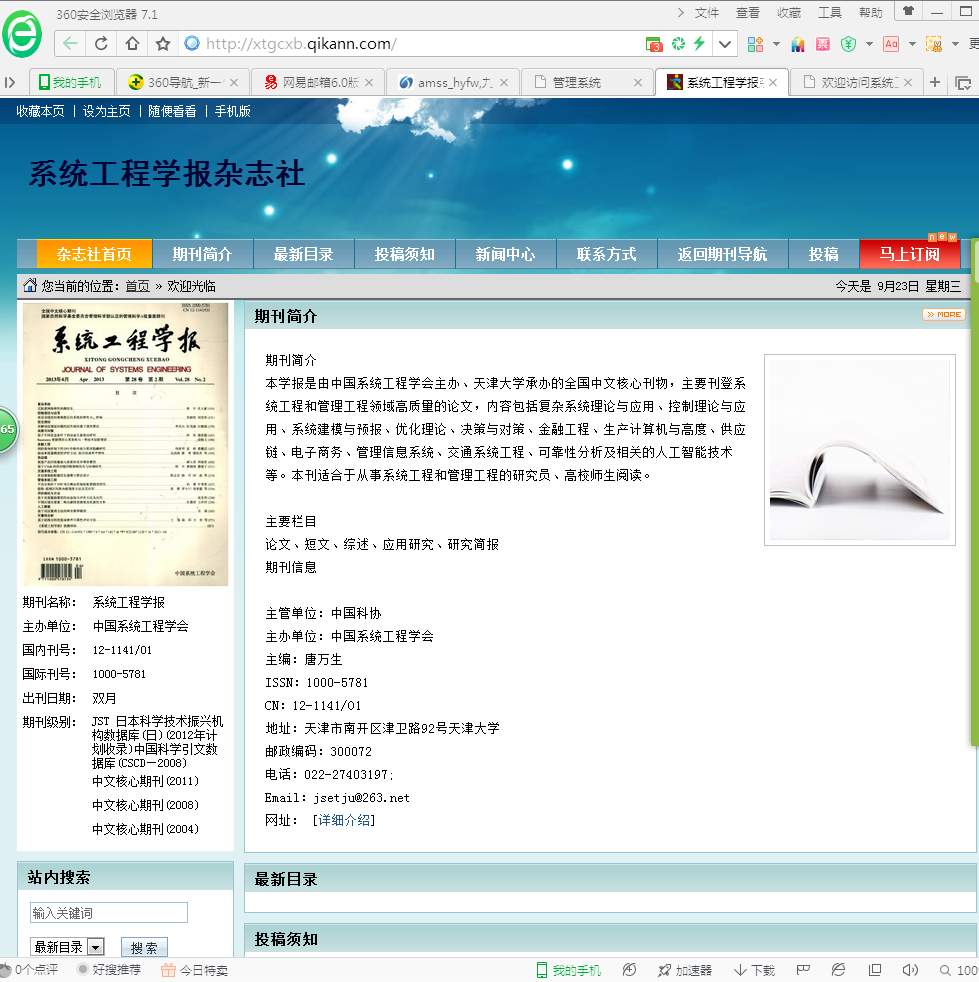Open the 期刊简介 navigation item

pos(202,254)
